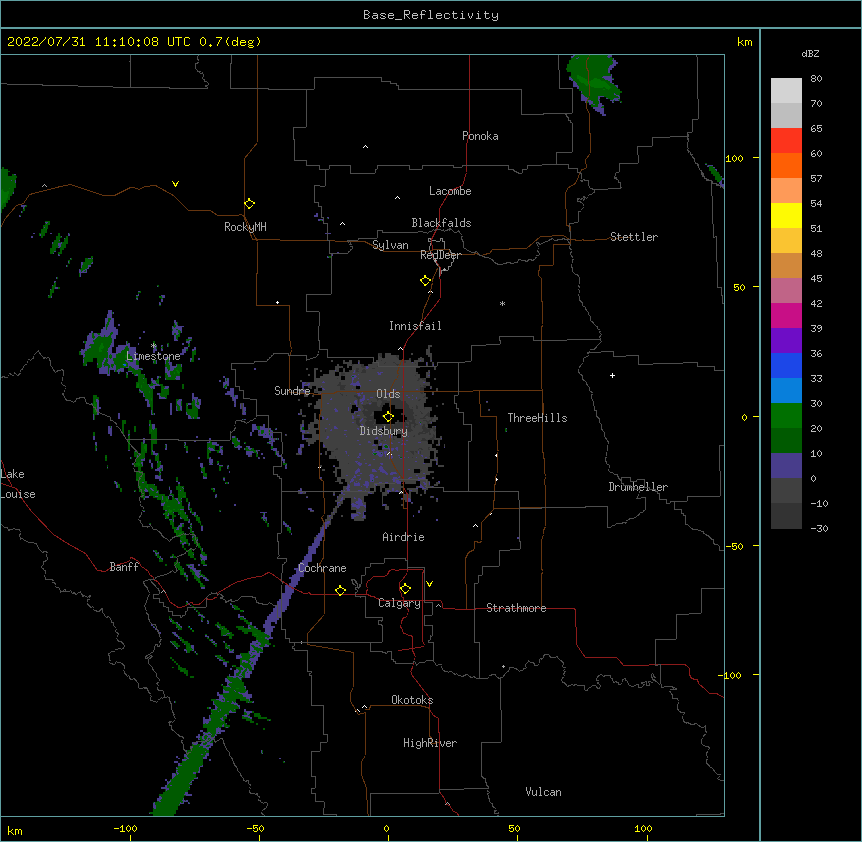
Task: Pick the red 60-65 dBZ legend swatch
Action: coord(786,141)
